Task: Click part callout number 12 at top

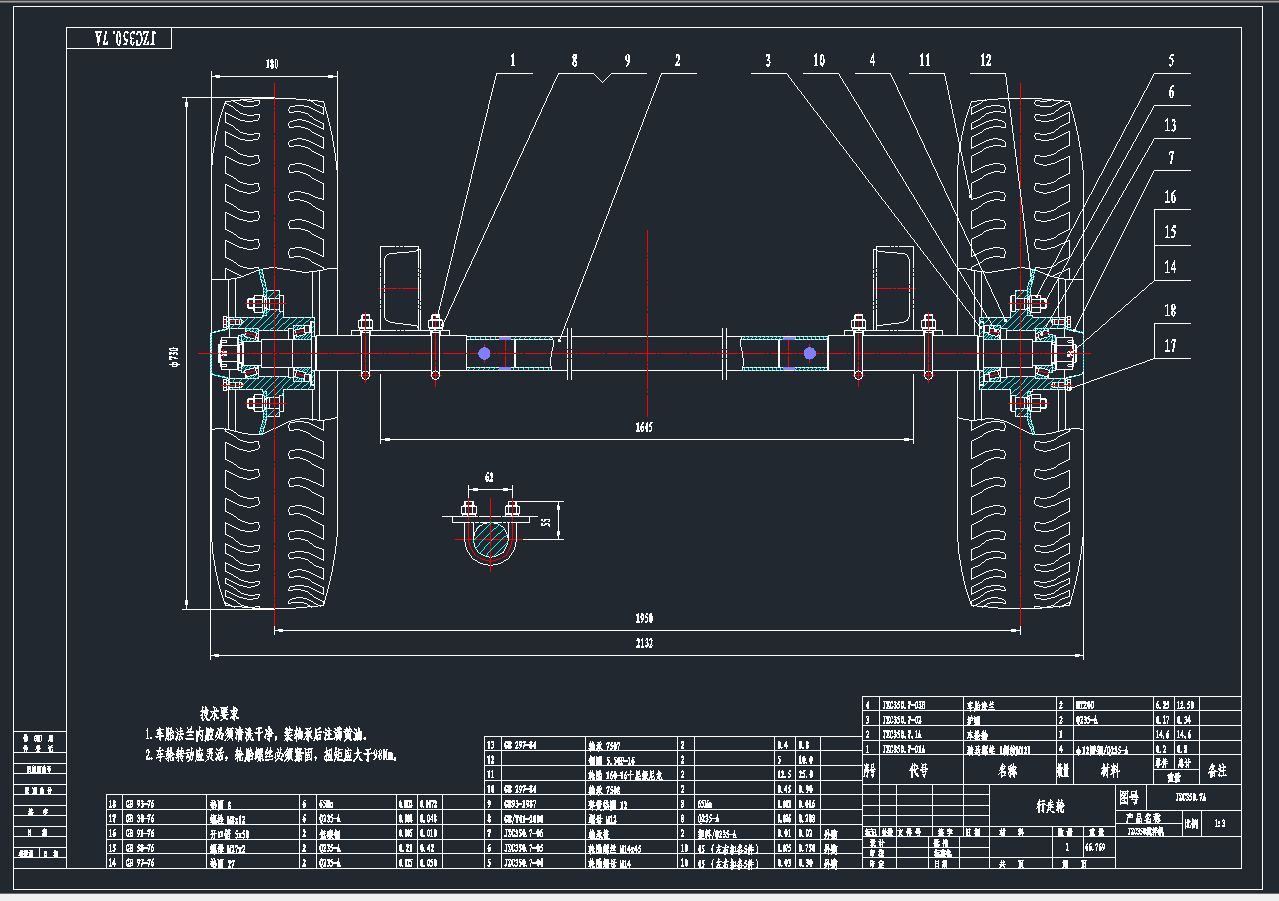Action: coord(986,61)
